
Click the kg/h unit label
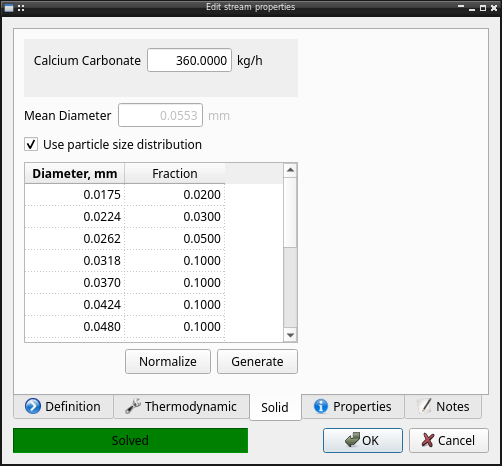tap(250, 61)
